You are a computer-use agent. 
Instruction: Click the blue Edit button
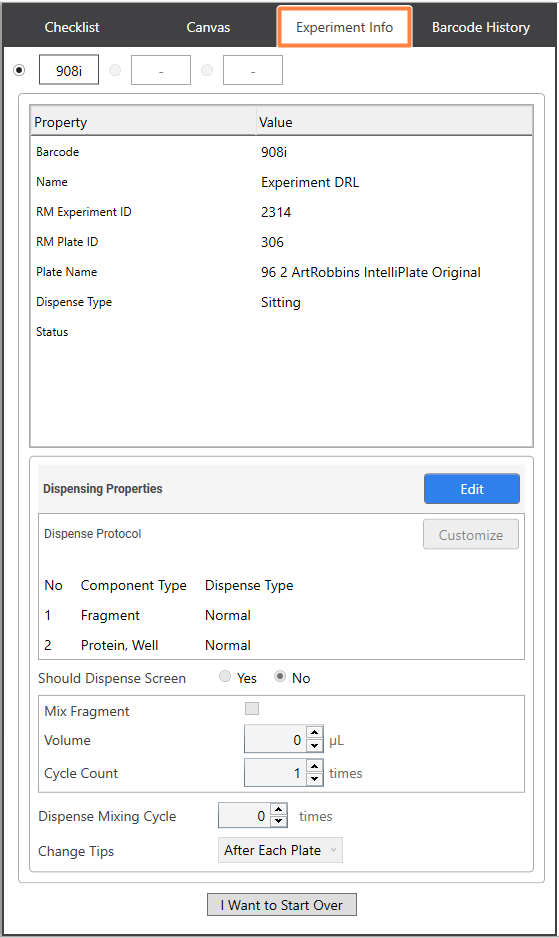point(472,489)
